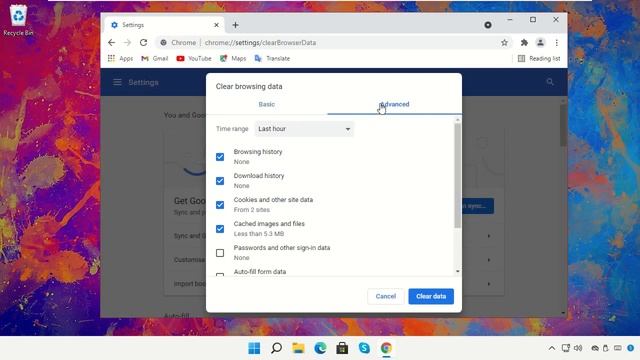Viewport: 640px width, 360px height.
Task: Click the network tray icon
Action: (565, 348)
